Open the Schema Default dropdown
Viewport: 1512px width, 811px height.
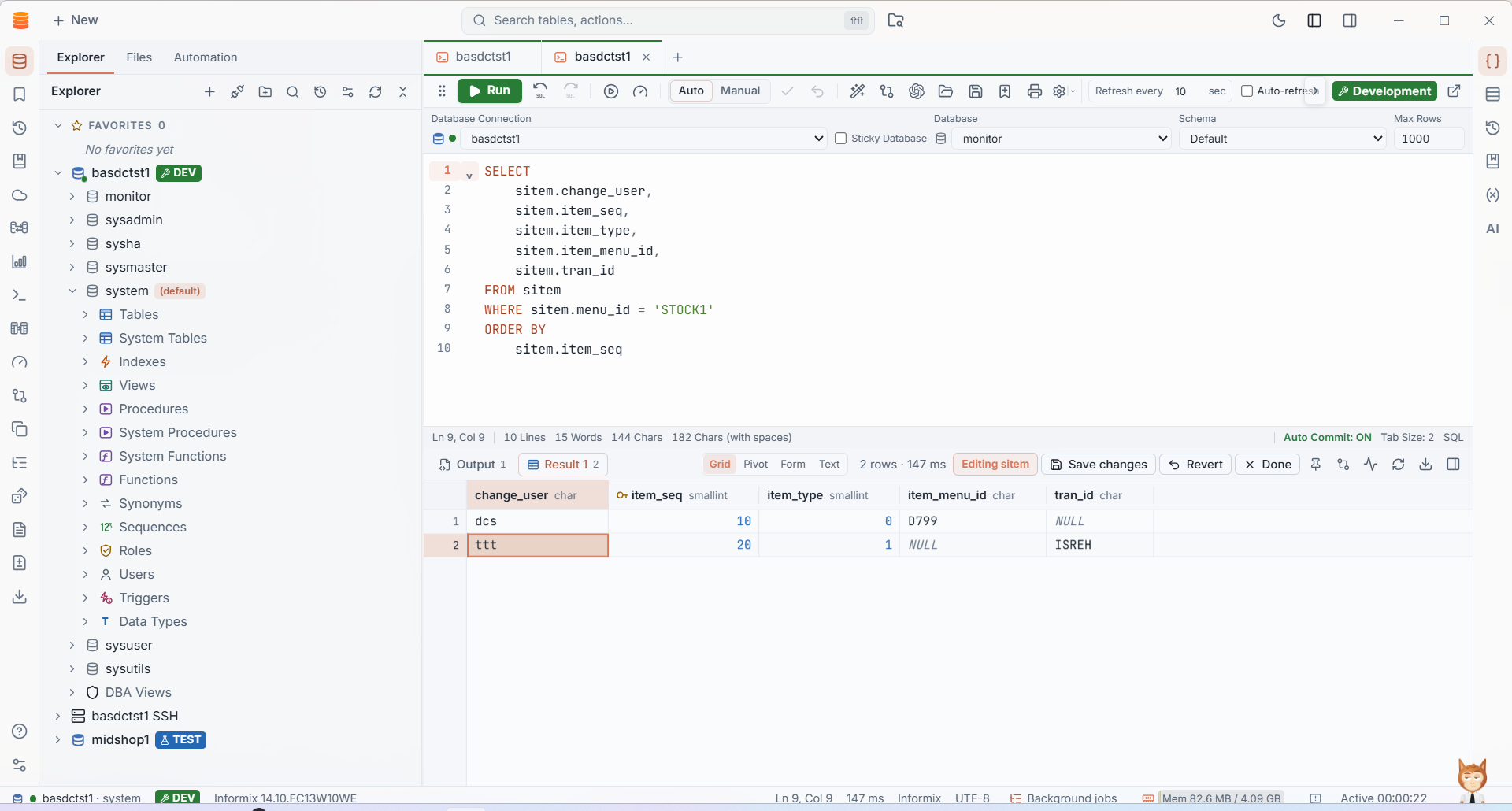[x=1283, y=139]
